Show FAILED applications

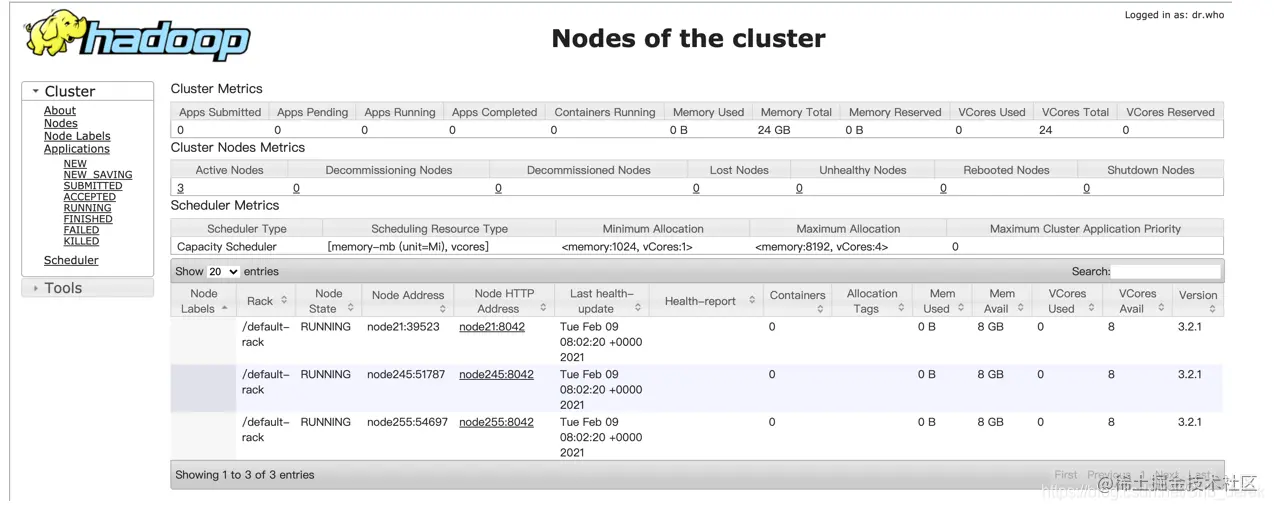pyautogui.click(x=82, y=230)
